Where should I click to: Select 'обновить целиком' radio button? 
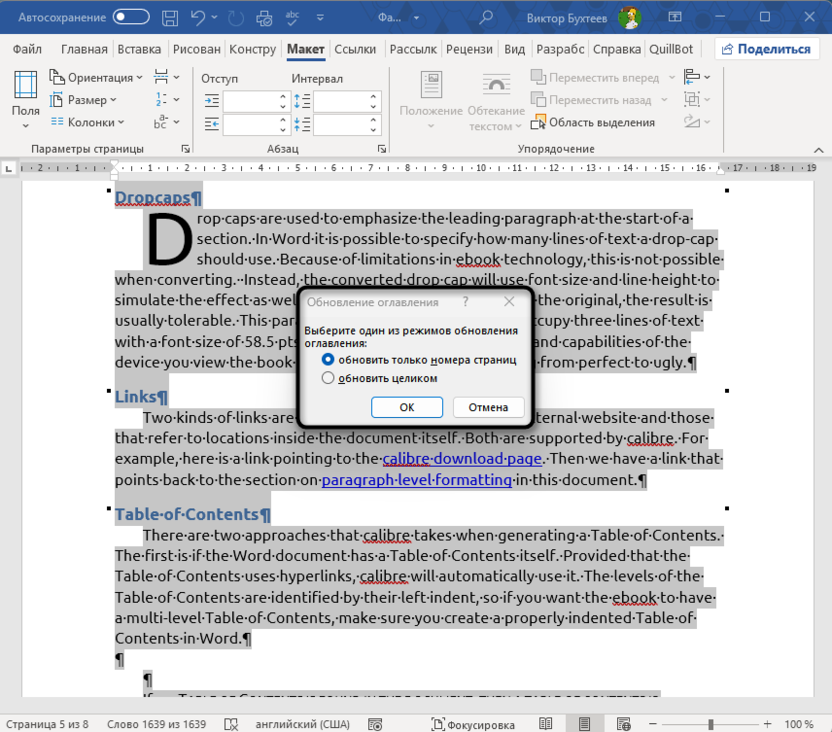click(328, 378)
